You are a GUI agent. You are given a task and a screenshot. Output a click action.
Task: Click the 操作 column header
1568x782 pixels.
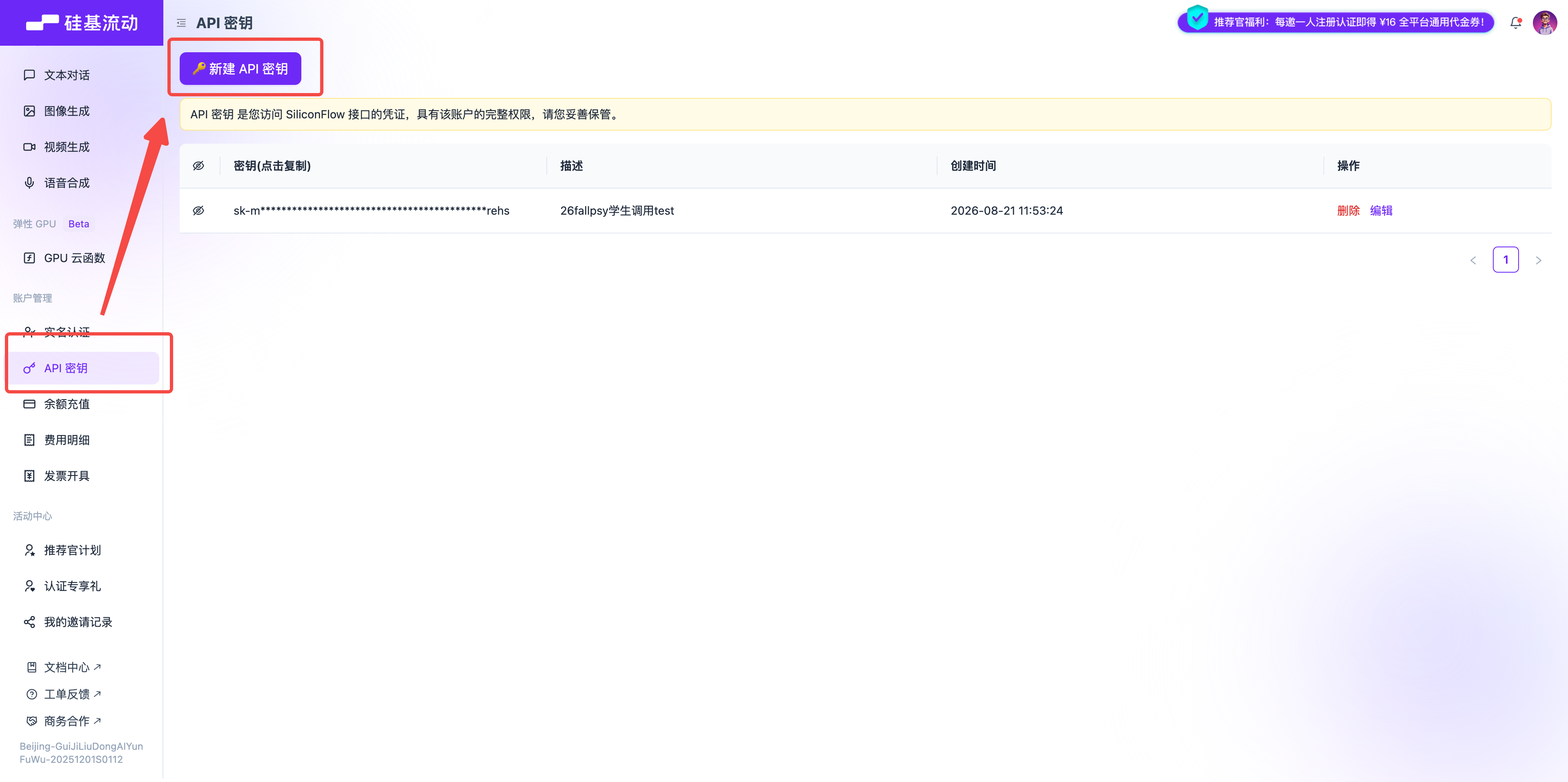point(1348,166)
